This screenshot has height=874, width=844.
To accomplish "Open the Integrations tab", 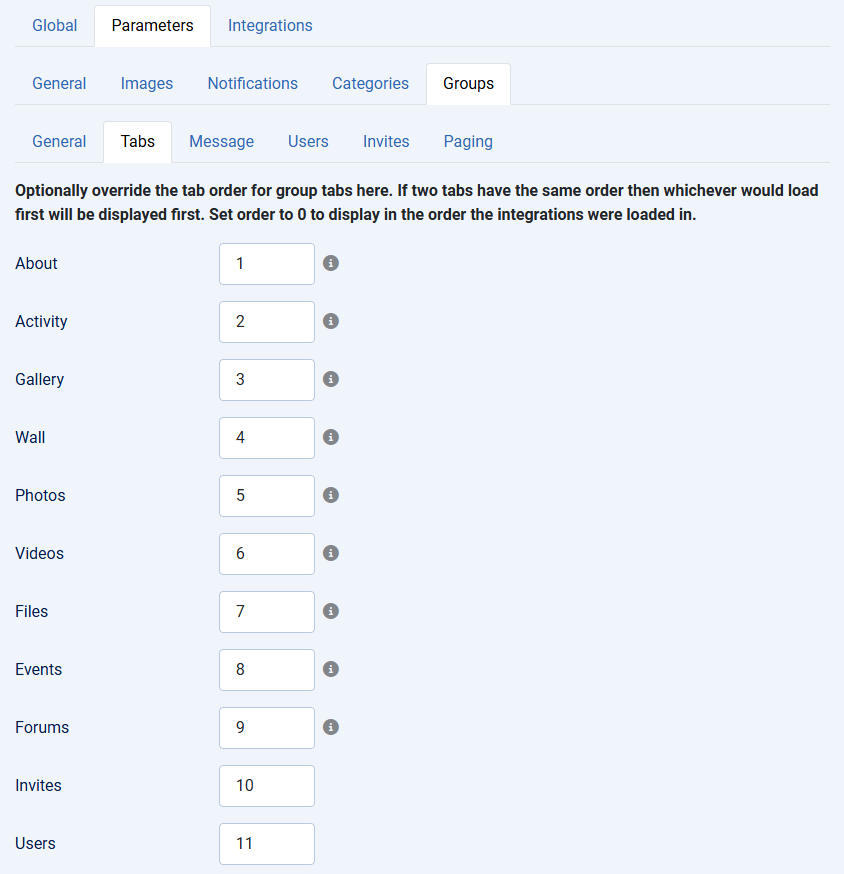I will pyautogui.click(x=270, y=26).
